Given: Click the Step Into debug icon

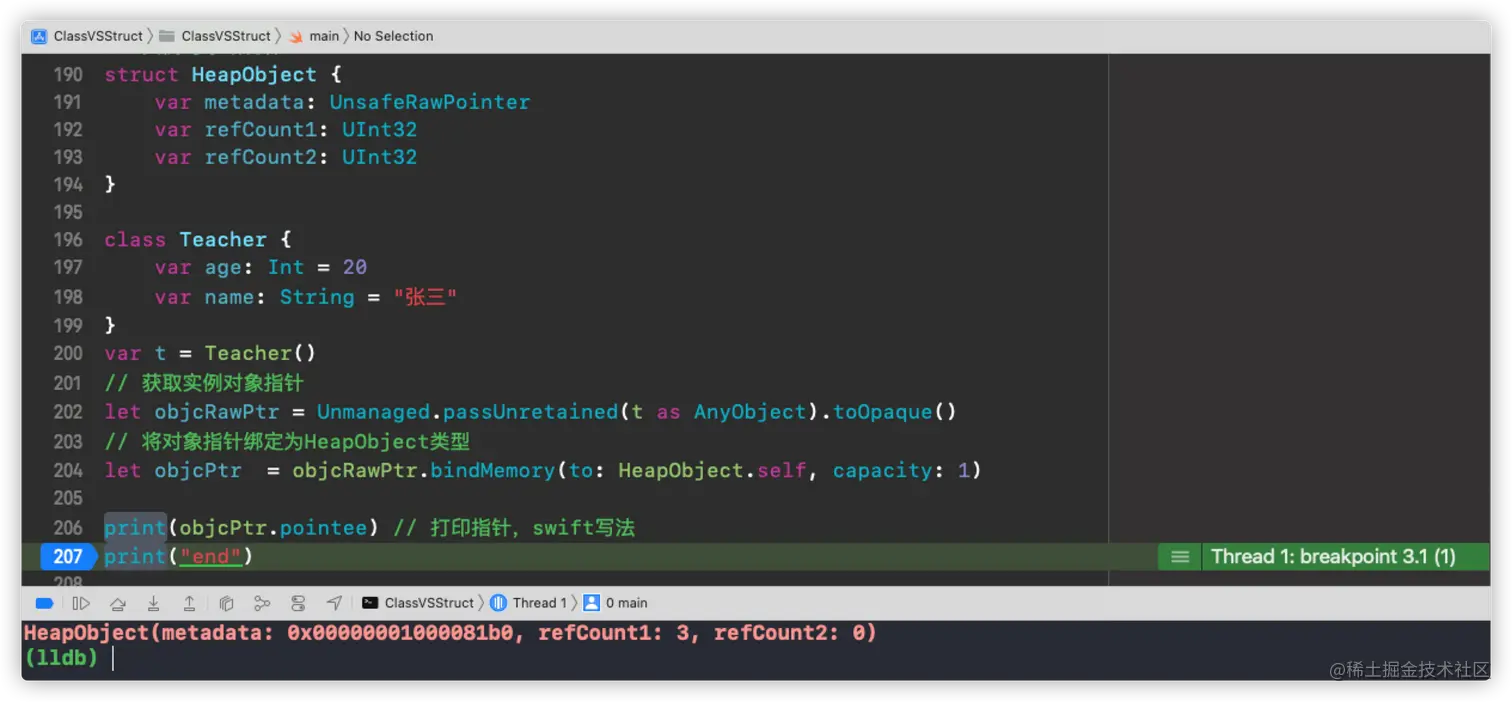Looking at the screenshot, I should coord(153,603).
